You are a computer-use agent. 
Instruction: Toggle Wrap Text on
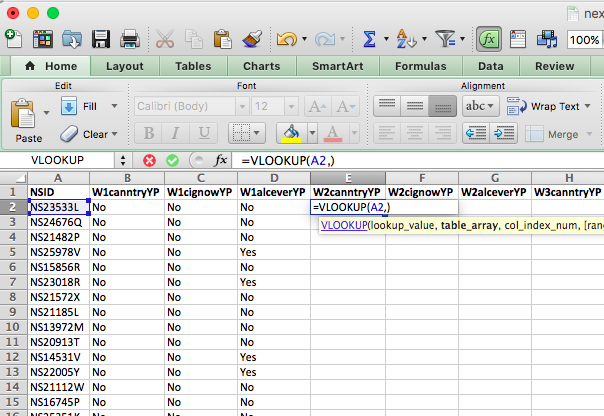546,106
